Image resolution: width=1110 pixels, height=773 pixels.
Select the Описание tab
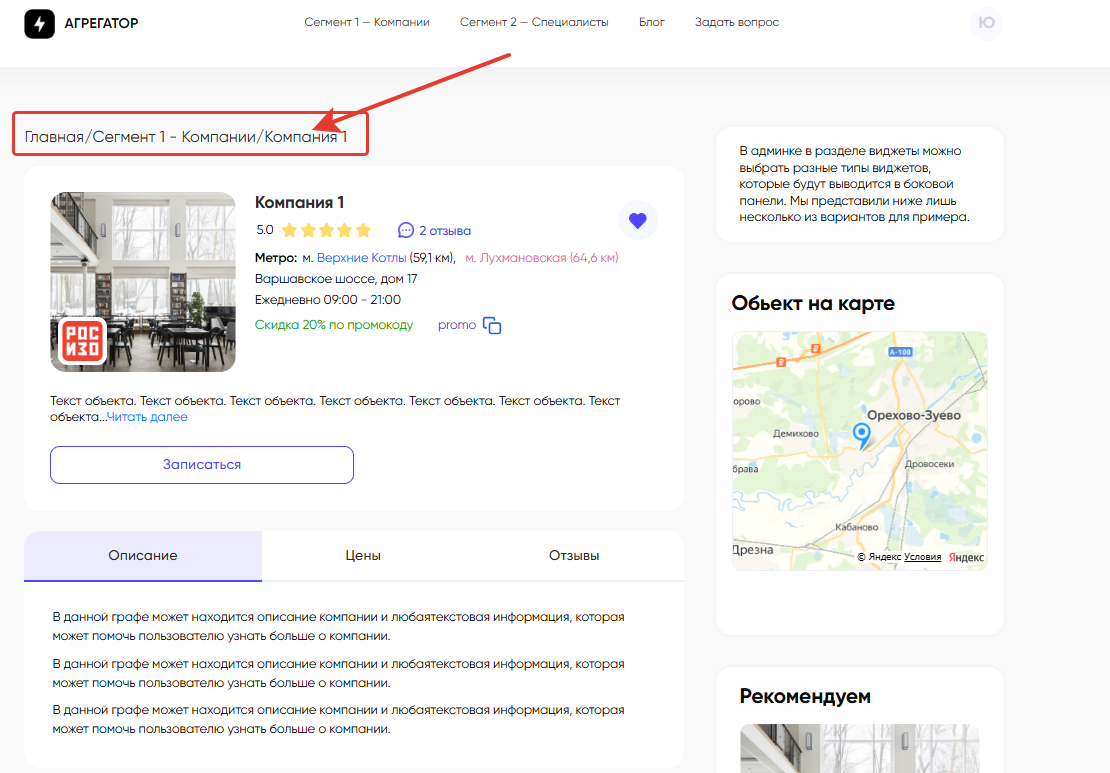(143, 556)
